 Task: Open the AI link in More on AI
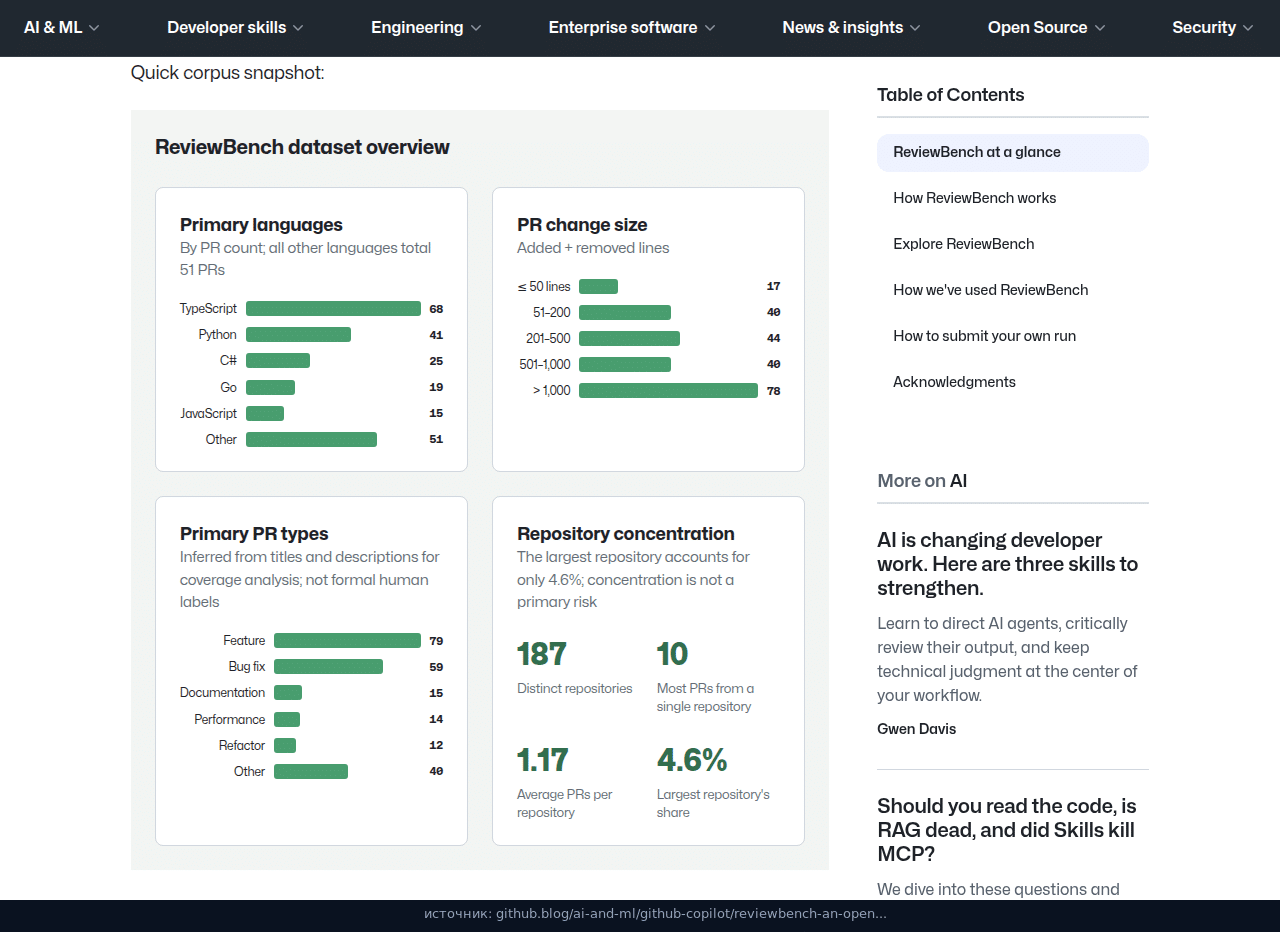pos(958,481)
